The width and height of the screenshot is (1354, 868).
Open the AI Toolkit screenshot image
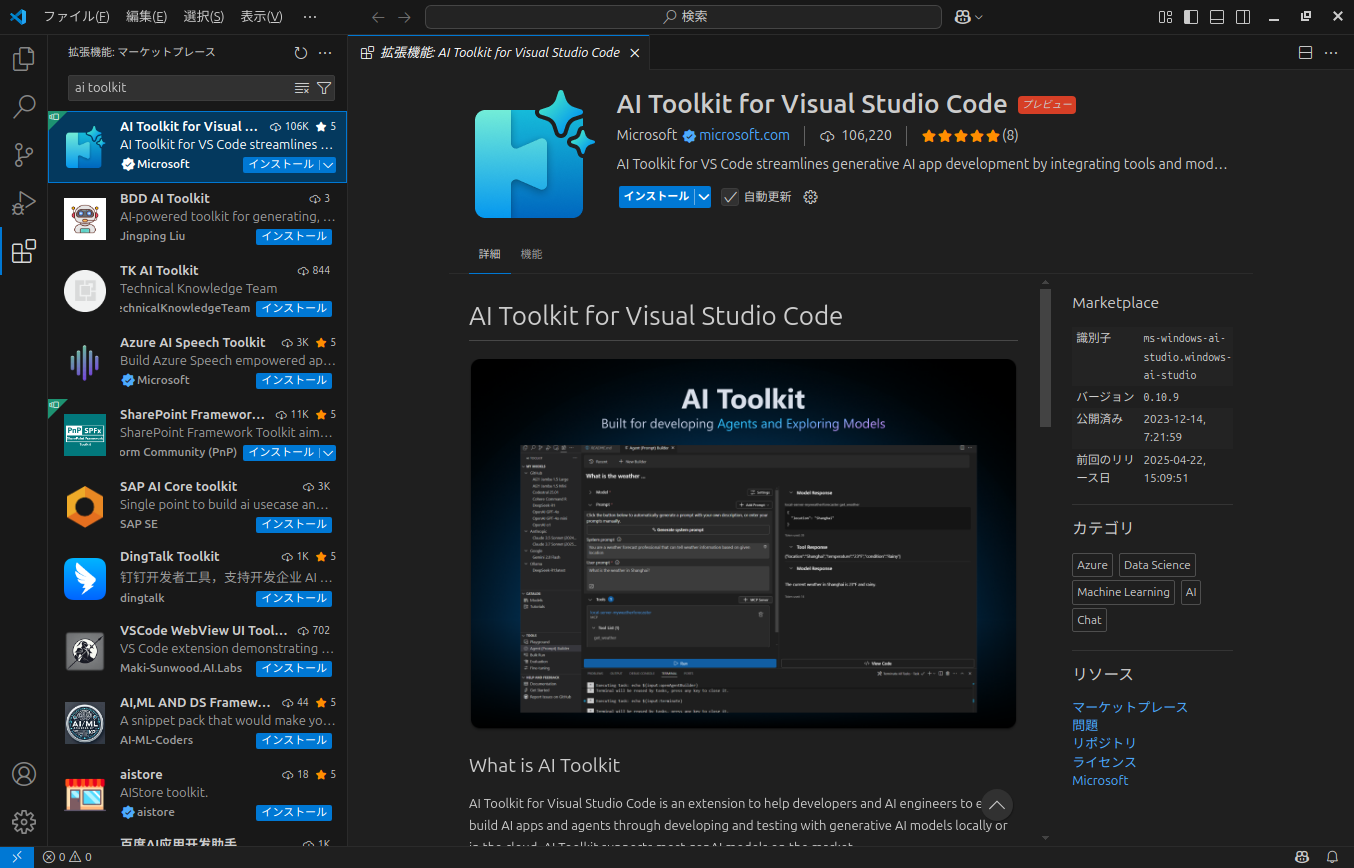[x=743, y=543]
